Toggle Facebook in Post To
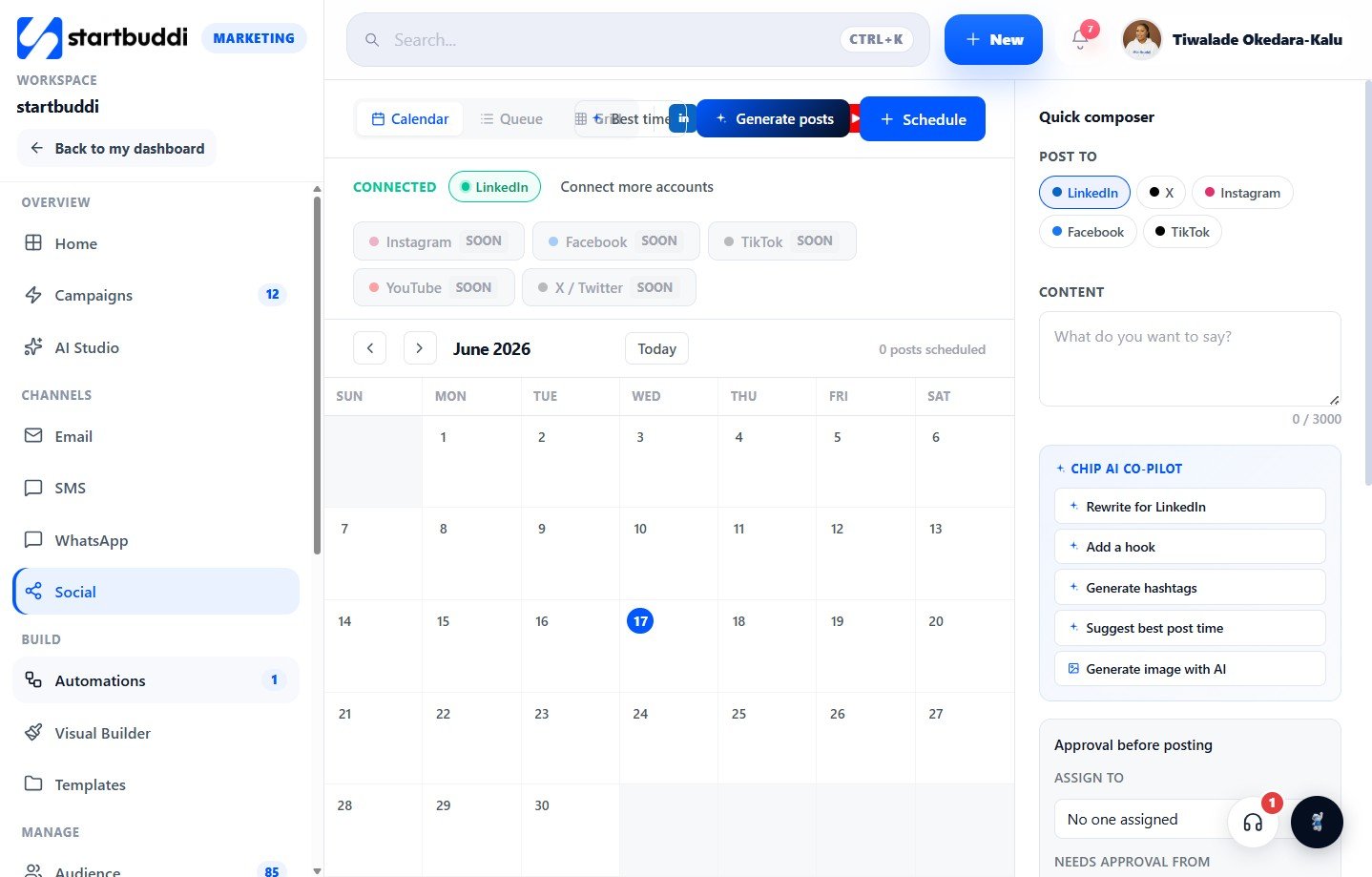This screenshot has height=877, width=1372. coord(1088,232)
